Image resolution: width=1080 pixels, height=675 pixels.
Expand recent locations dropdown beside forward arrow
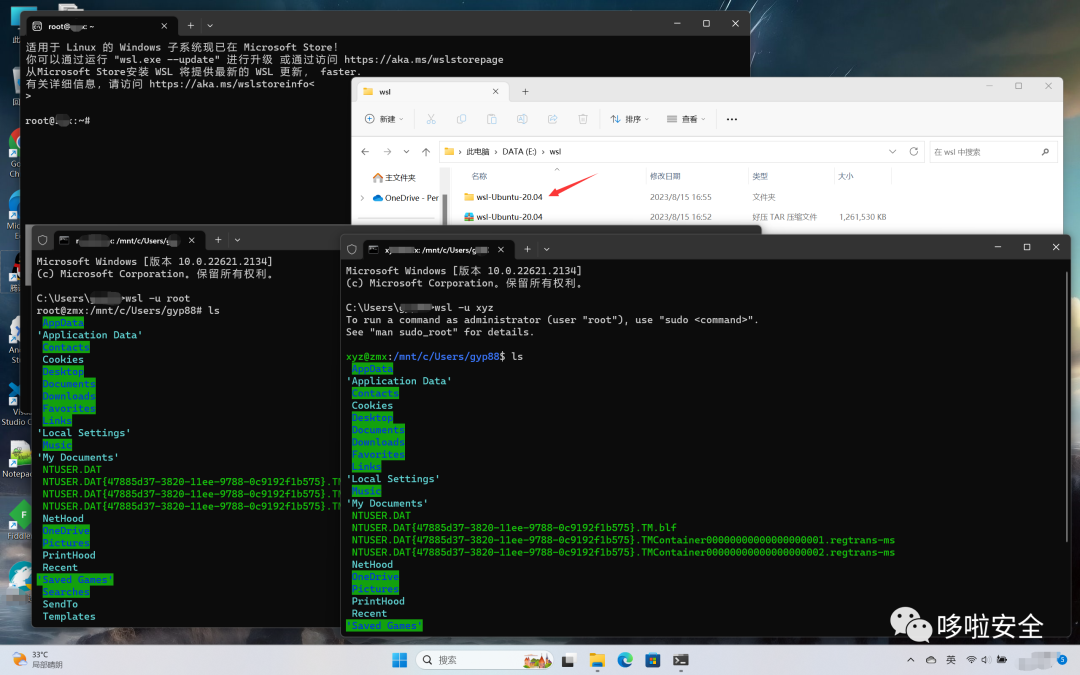point(406,152)
